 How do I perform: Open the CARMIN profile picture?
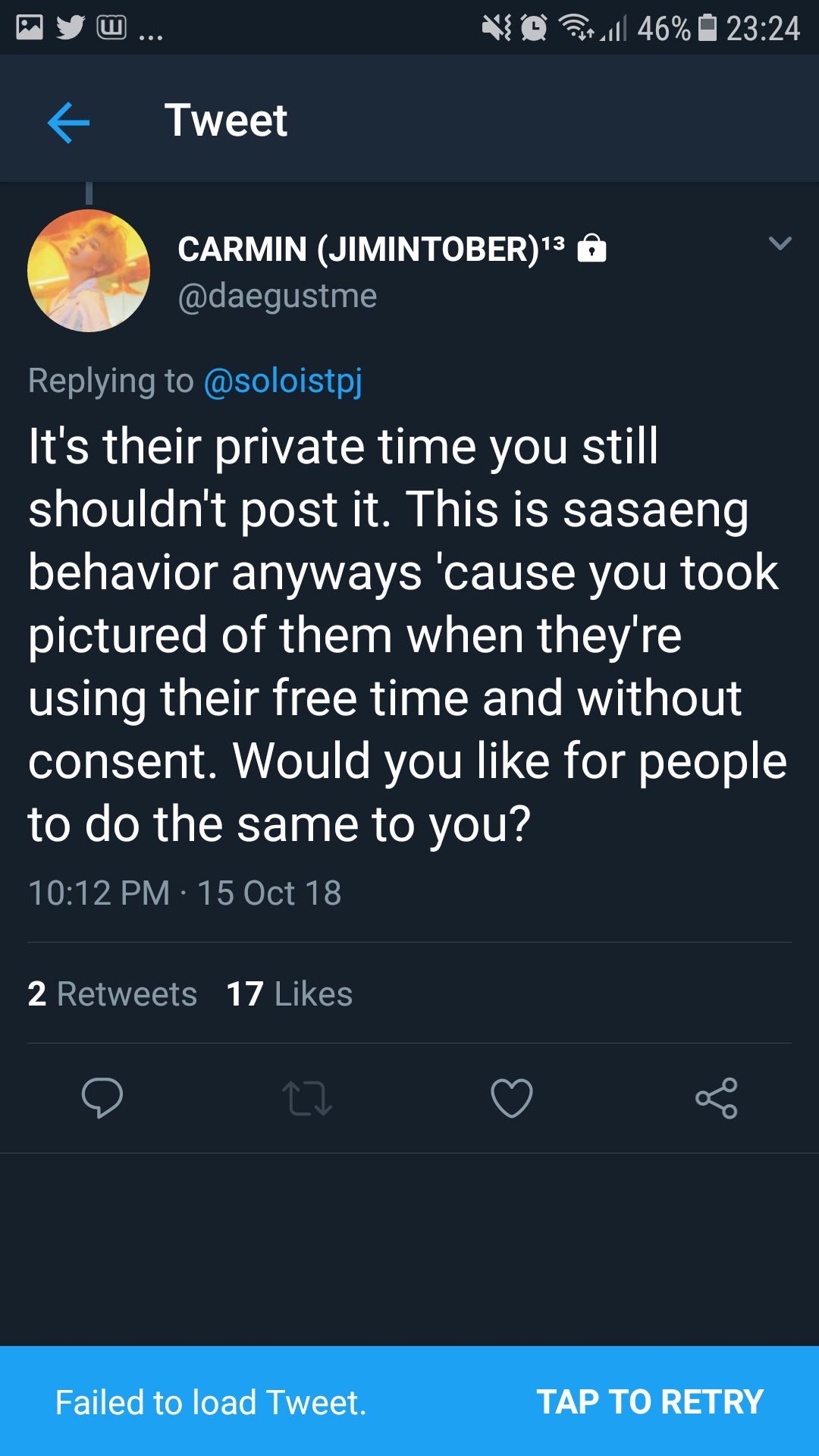pos(89,271)
